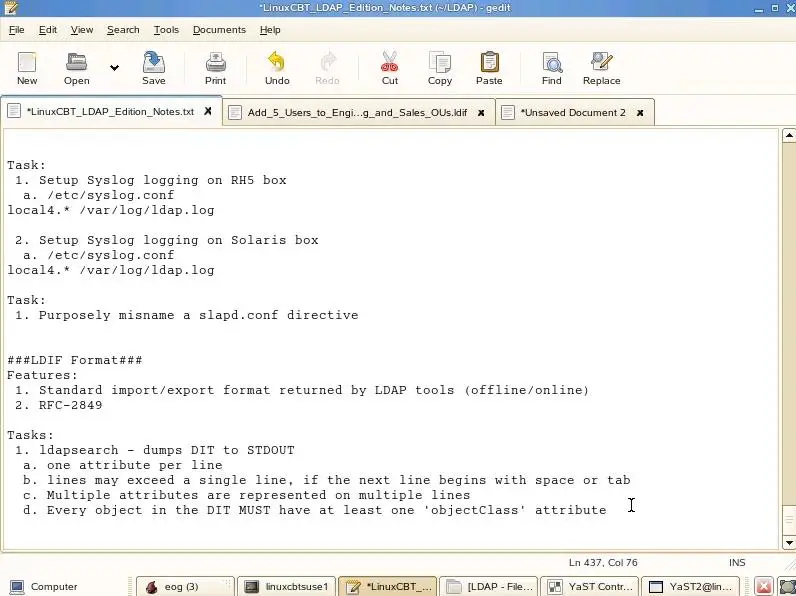Switch to the Add_5_Users ldif tab
The image size is (796, 596).
(357, 113)
